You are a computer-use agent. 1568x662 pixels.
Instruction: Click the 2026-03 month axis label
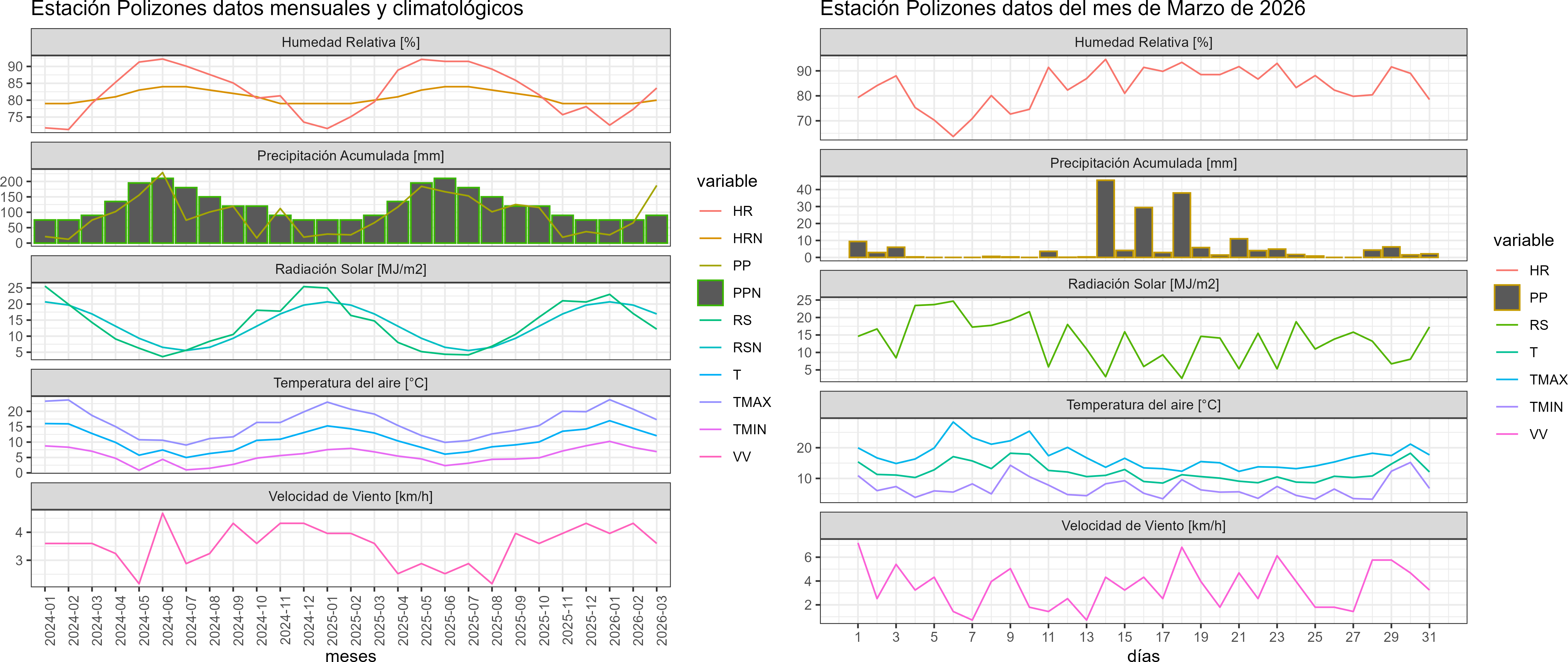pyautogui.click(x=661, y=620)
